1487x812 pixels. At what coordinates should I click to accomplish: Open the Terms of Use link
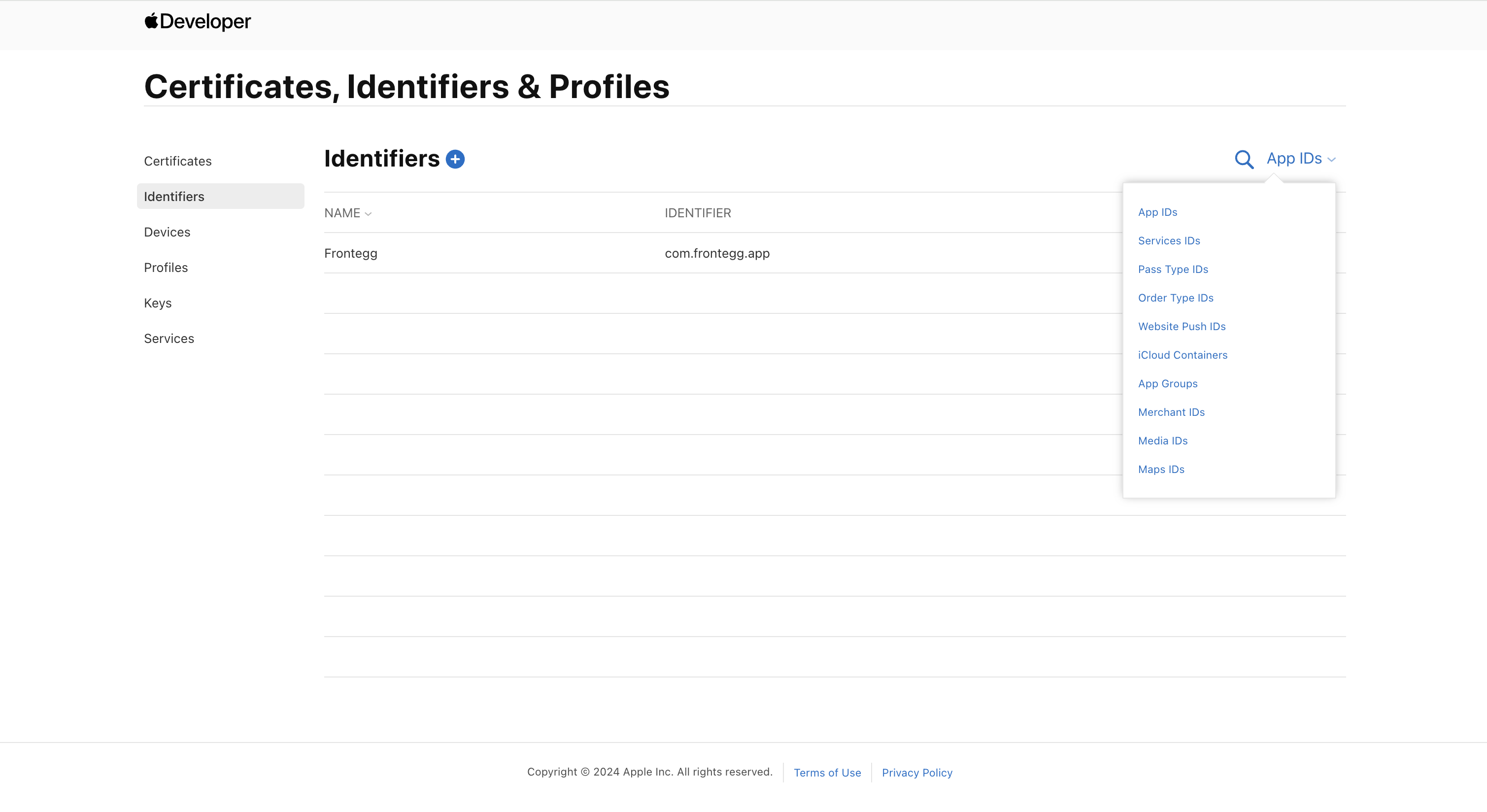[x=827, y=773]
